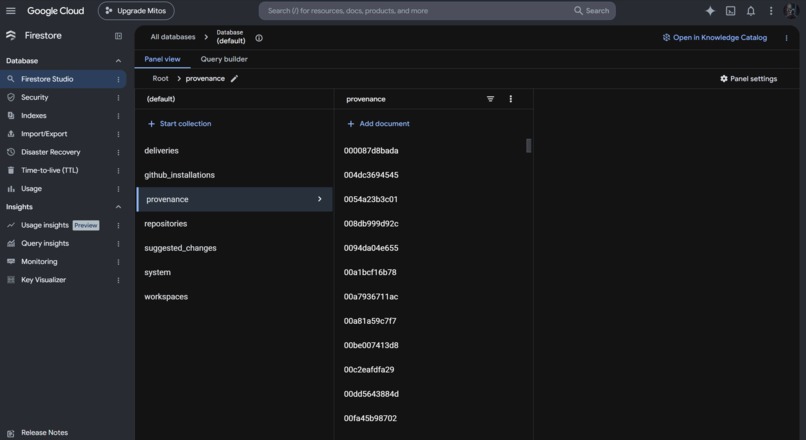Open Firestore Studio item options menu

click(118, 79)
